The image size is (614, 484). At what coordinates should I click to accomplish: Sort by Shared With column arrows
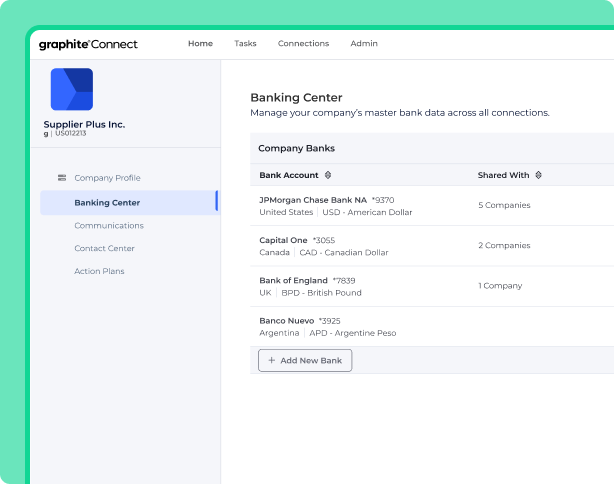(x=538, y=175)
